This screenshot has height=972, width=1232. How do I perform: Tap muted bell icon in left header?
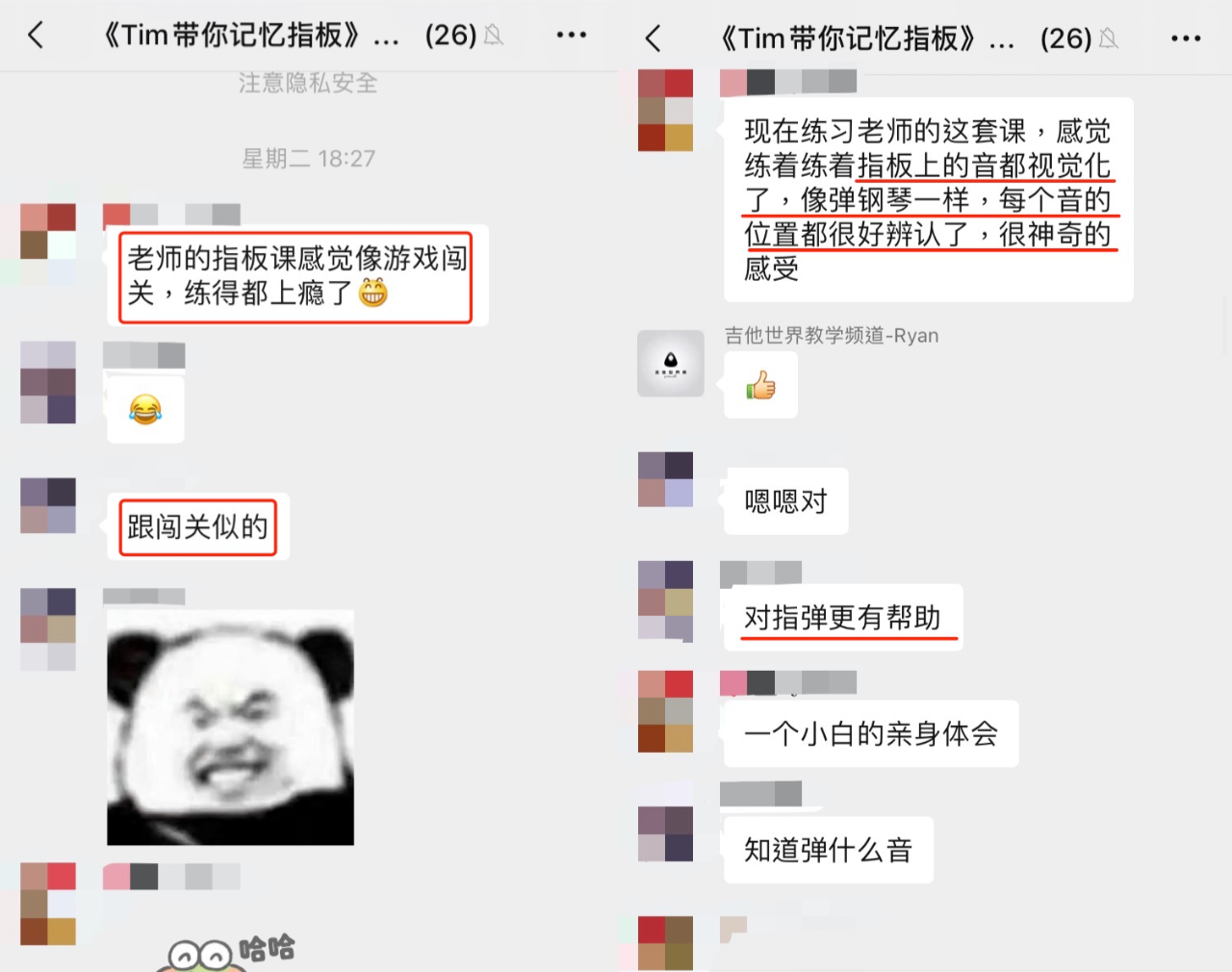tap(494, 36)
